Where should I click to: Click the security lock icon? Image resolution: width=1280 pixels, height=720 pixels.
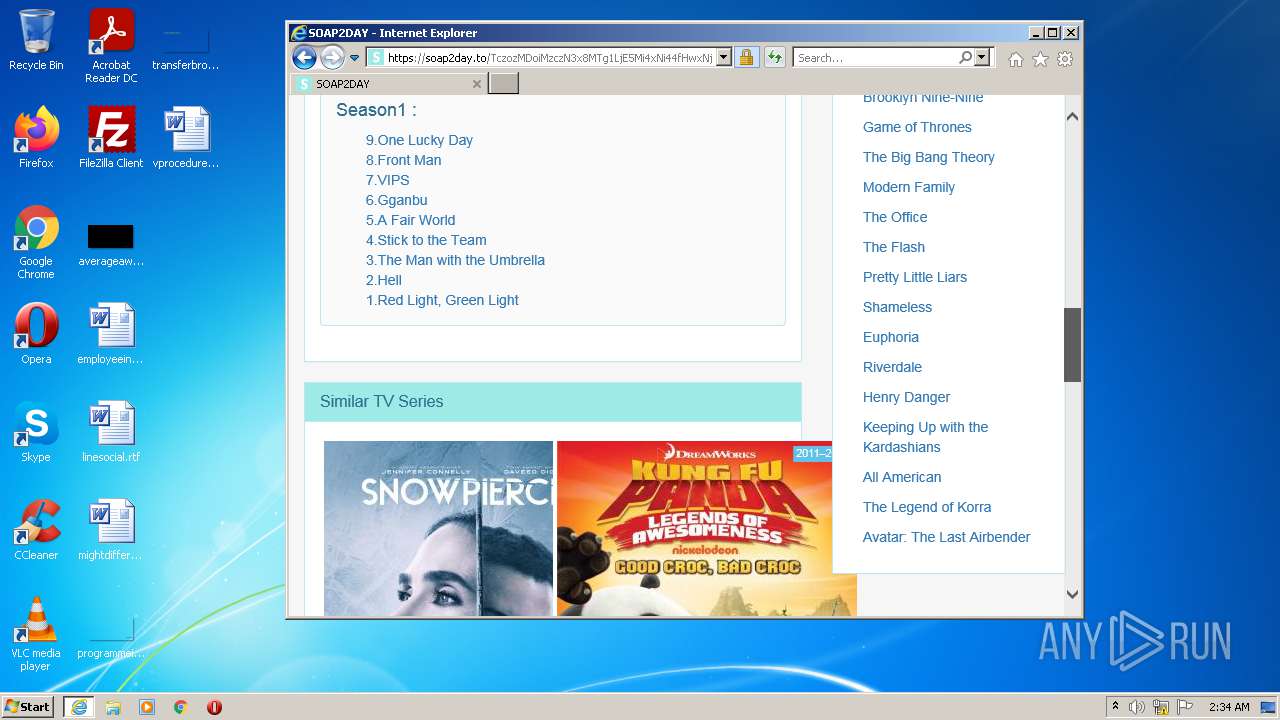[x=746, y=58]
